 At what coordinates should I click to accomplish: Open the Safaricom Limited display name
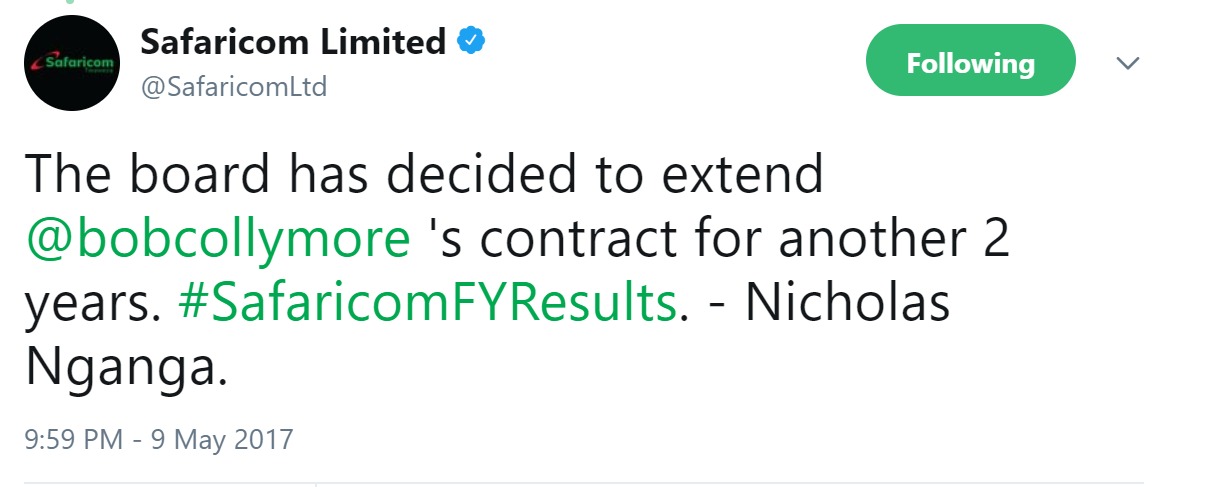click(x=293, y=41)
